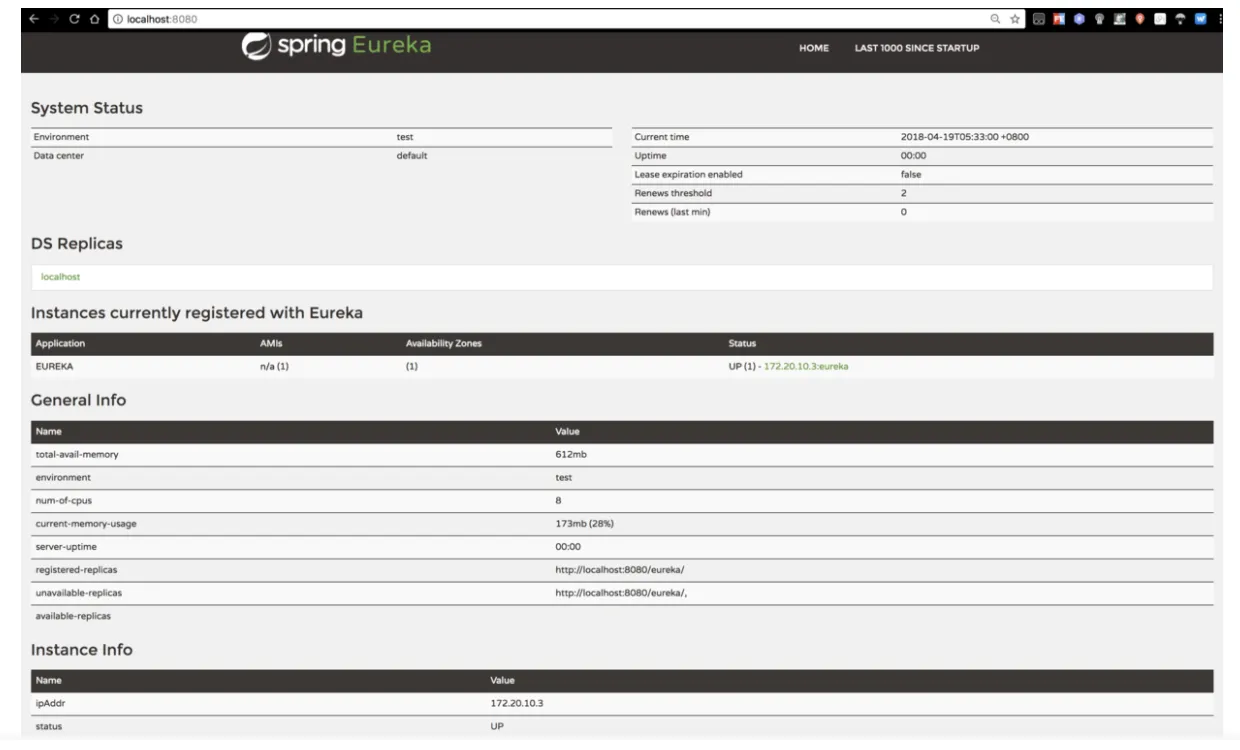This screenshot has width=1240, height=750.
Task: Click the Current time value 2018-04-19T05:33:00 +0800
Action: point(965,137)
